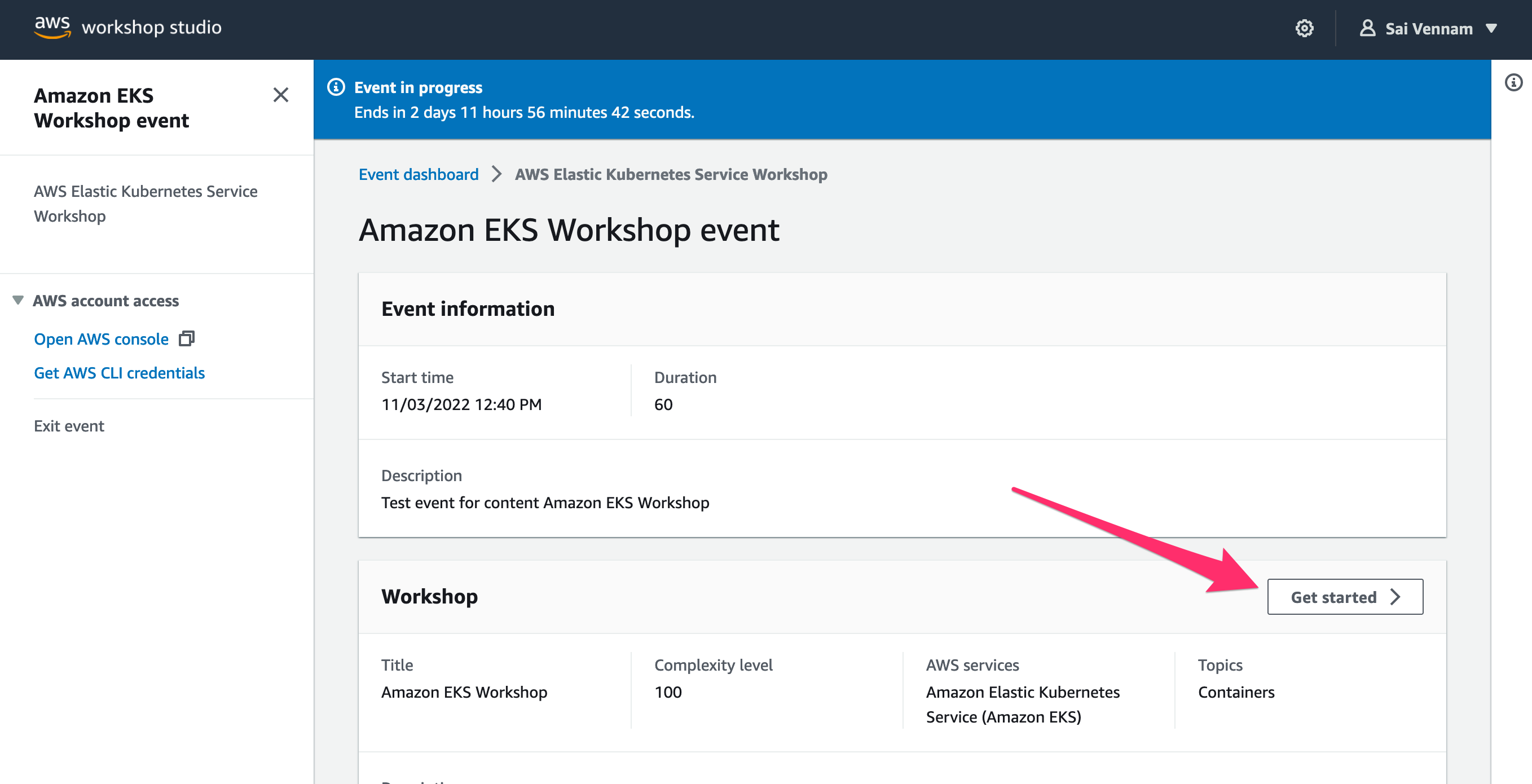Click the user profile icon

point(1367,28)
